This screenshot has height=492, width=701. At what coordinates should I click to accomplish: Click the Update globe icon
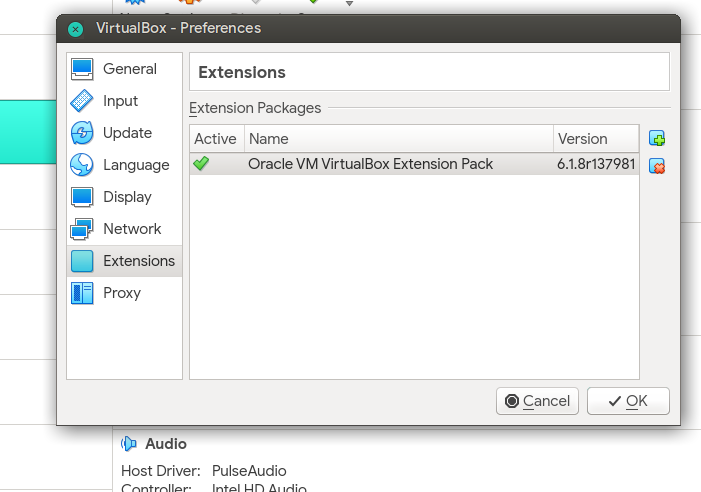[x=83, y=133]
